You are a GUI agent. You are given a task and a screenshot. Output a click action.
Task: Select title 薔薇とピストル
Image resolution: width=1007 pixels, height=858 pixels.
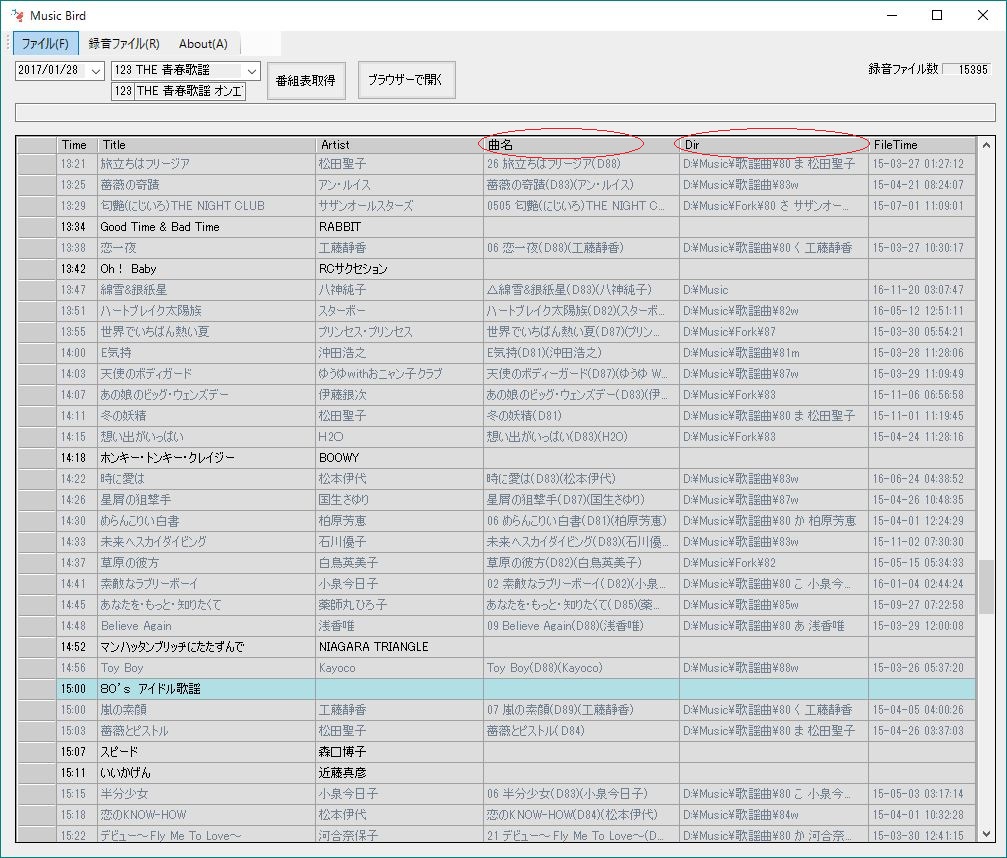(134, 731)
